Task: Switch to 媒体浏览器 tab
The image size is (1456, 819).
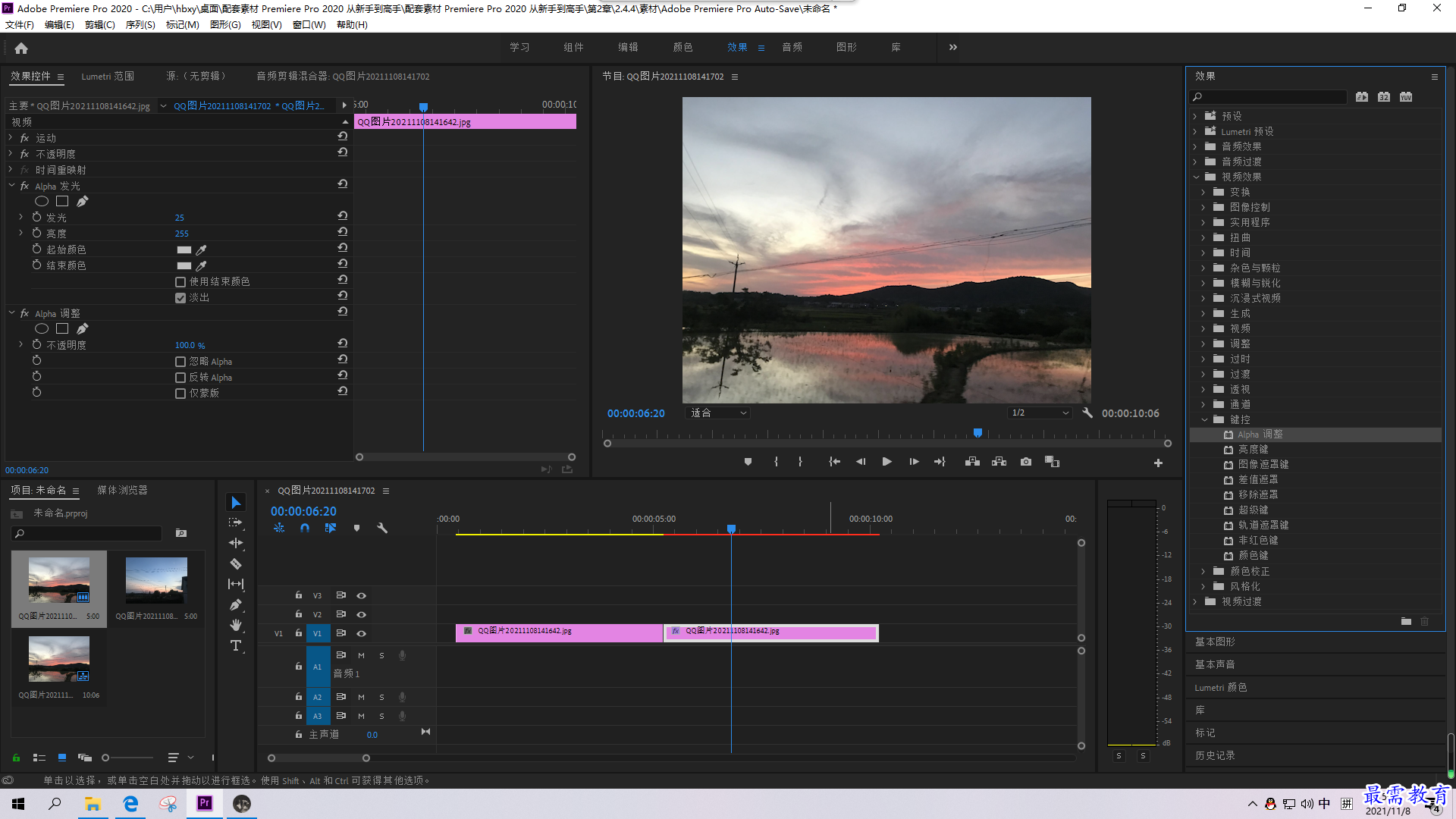Action: click(122, 491)
